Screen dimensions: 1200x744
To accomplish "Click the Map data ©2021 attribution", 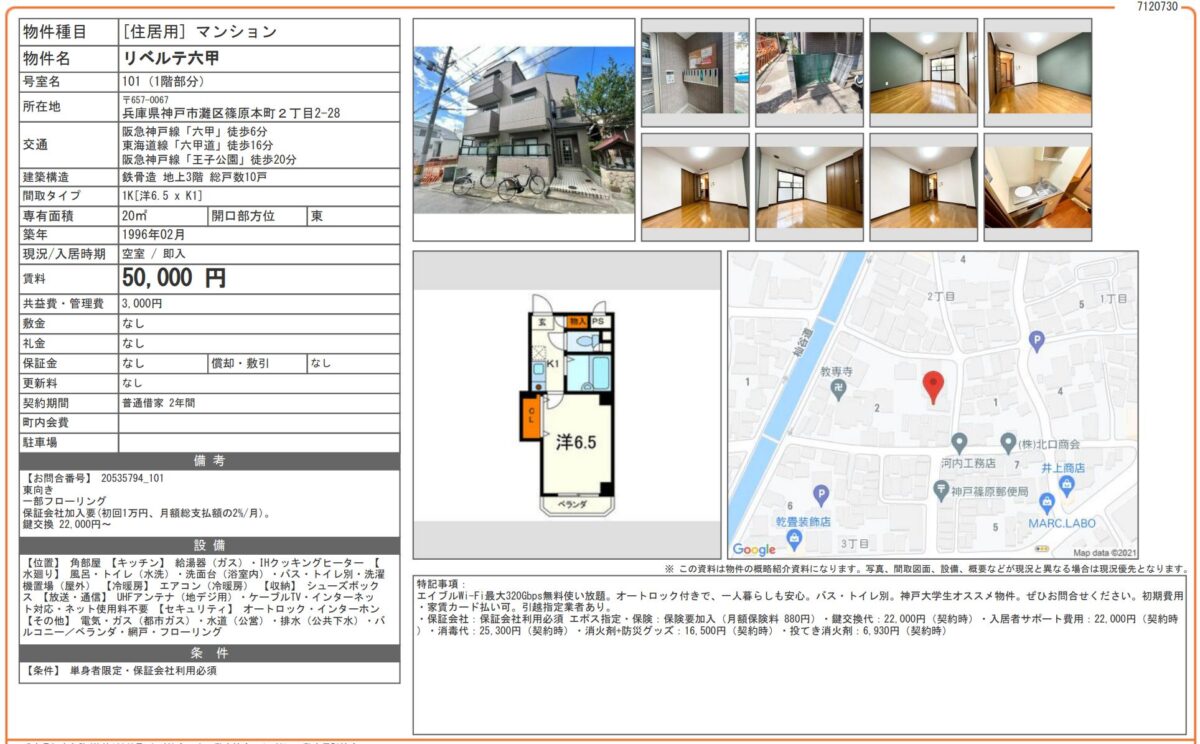I will 1105,551.
